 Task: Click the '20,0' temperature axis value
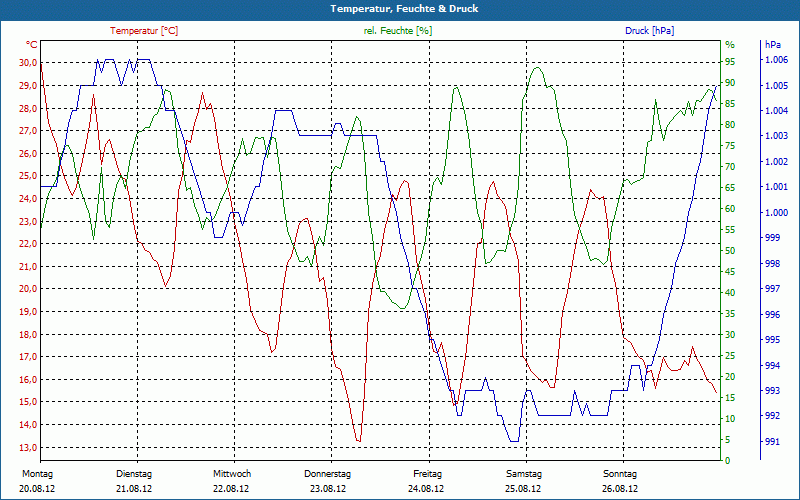point(29,289)
